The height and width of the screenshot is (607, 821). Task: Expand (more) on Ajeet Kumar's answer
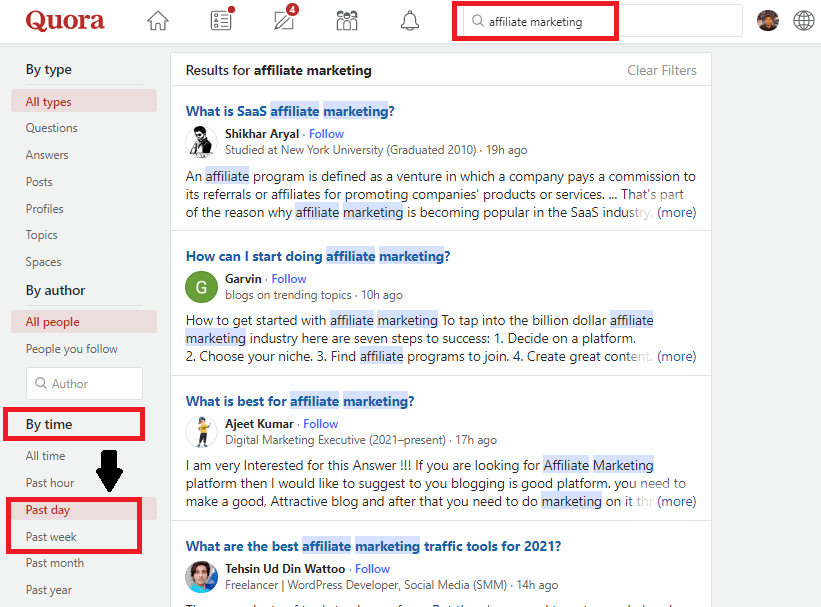point(676,502)
